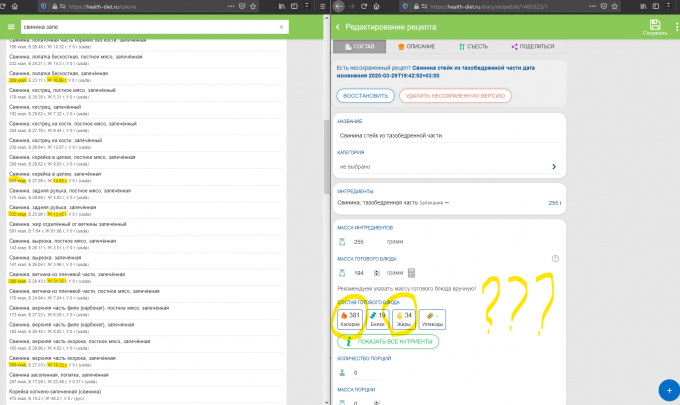This screenshot has width=680, height=405.
Task: Go back from recipe editing
Action: [338, 26]
